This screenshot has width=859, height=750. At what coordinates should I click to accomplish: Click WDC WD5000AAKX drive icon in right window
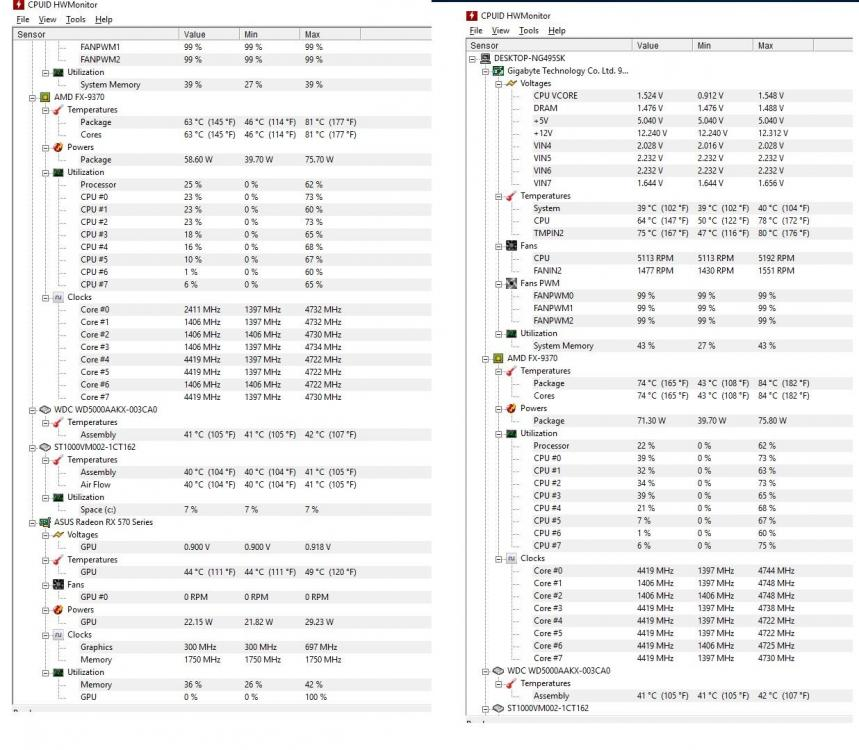click(x=498, y=671)
